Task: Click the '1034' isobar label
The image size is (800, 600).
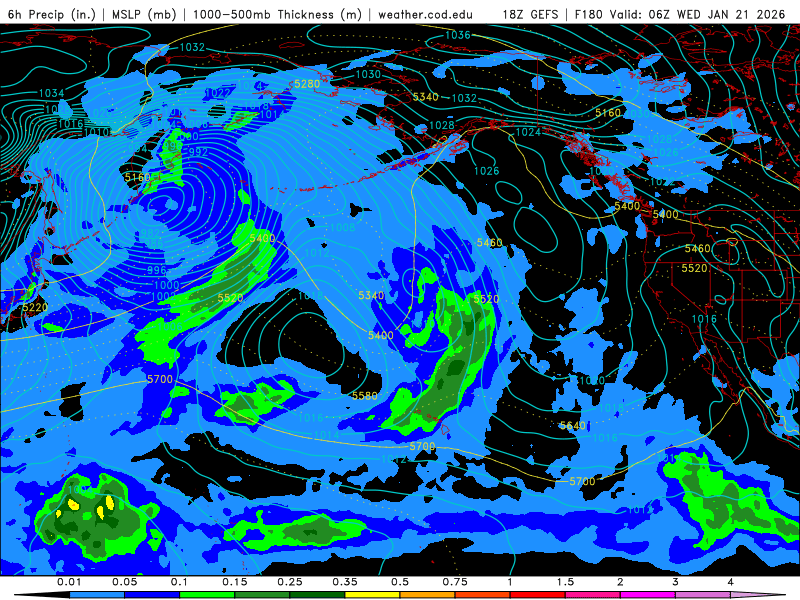Action: [52, 93]
